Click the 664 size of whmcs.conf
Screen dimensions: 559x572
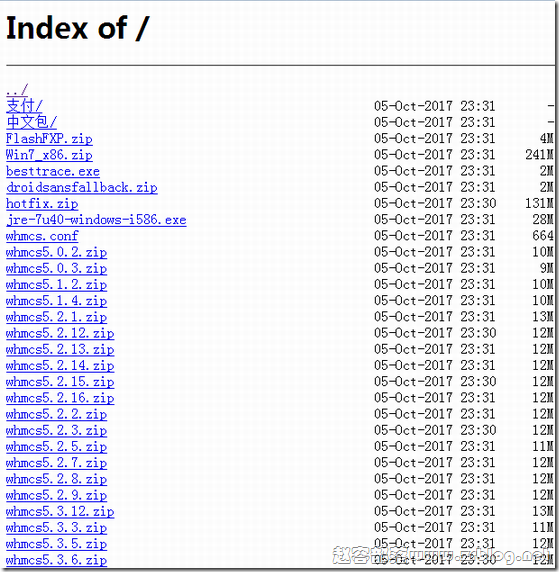[543, 236]
